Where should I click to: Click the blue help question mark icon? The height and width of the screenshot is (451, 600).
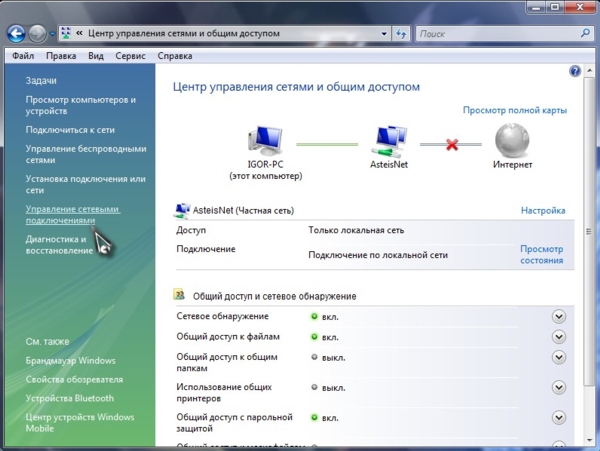(x=575, y=71)
